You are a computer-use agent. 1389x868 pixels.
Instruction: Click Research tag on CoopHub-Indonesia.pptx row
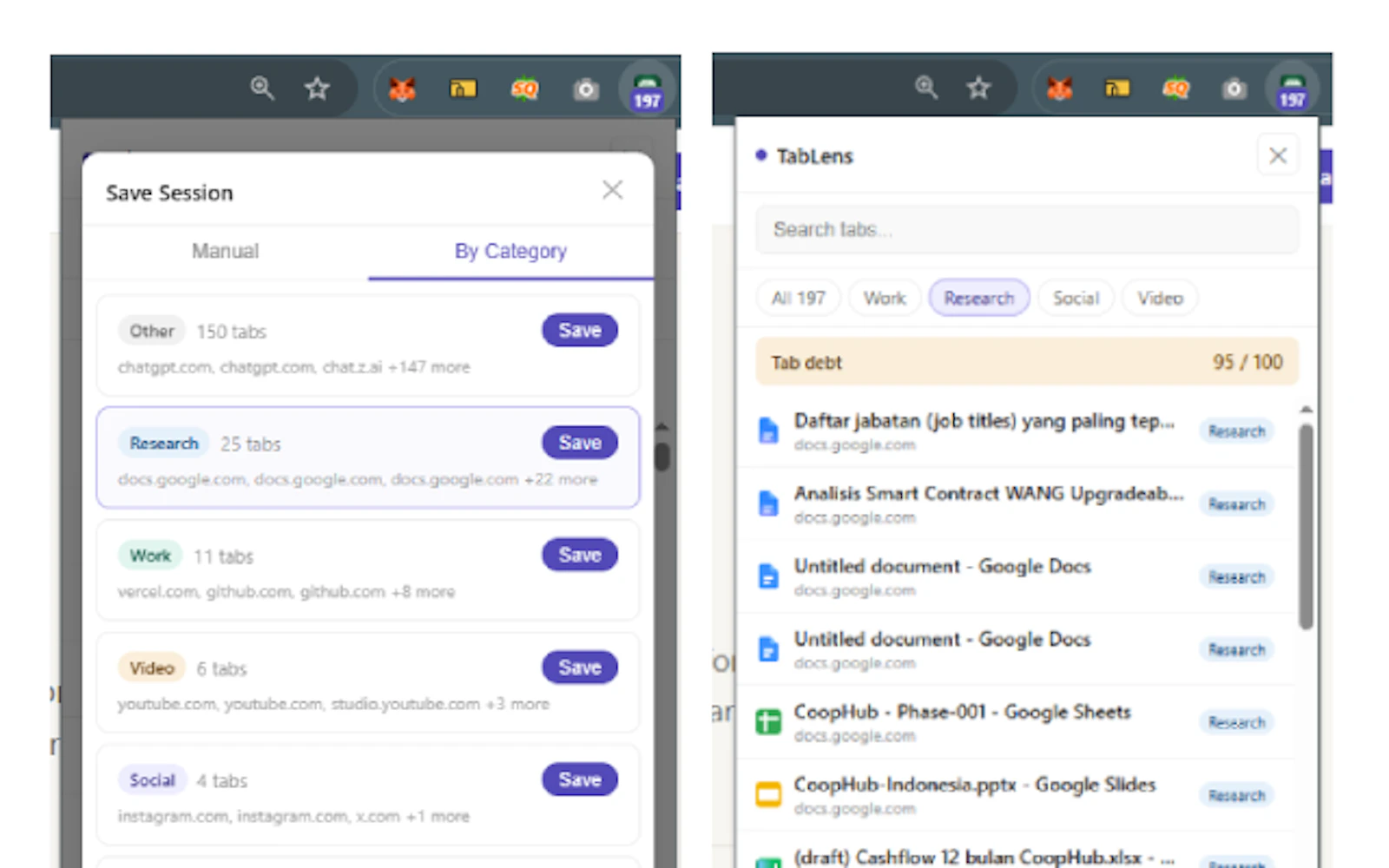tap(1236, 795)
